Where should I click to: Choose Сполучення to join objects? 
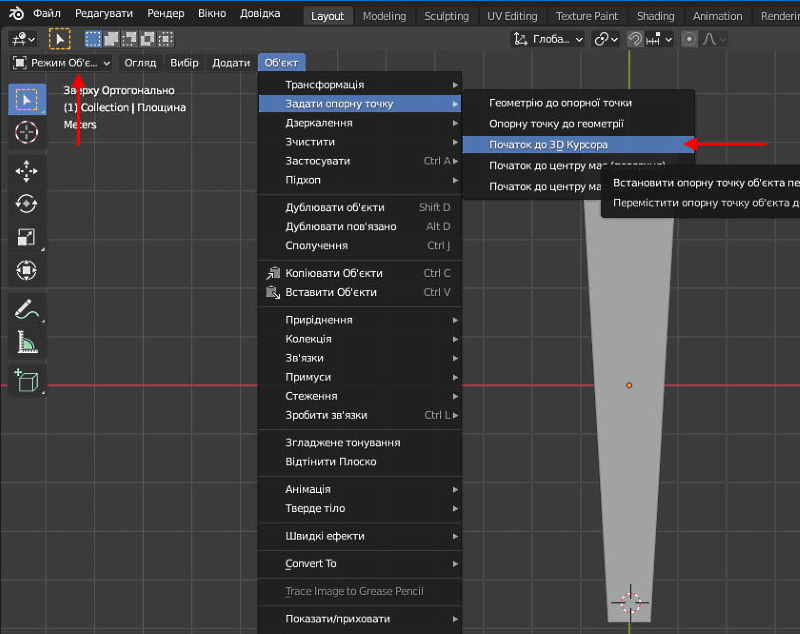click(360, 246)
